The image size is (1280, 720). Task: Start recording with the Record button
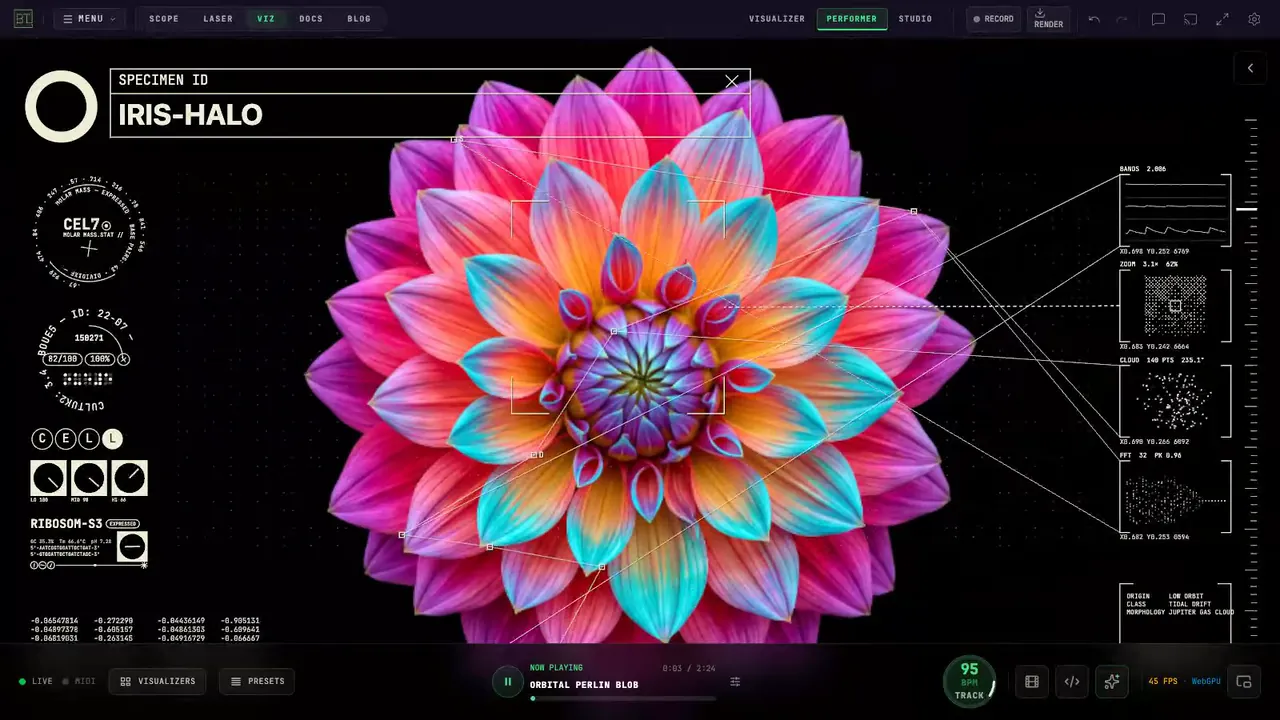tap(993, 19)
